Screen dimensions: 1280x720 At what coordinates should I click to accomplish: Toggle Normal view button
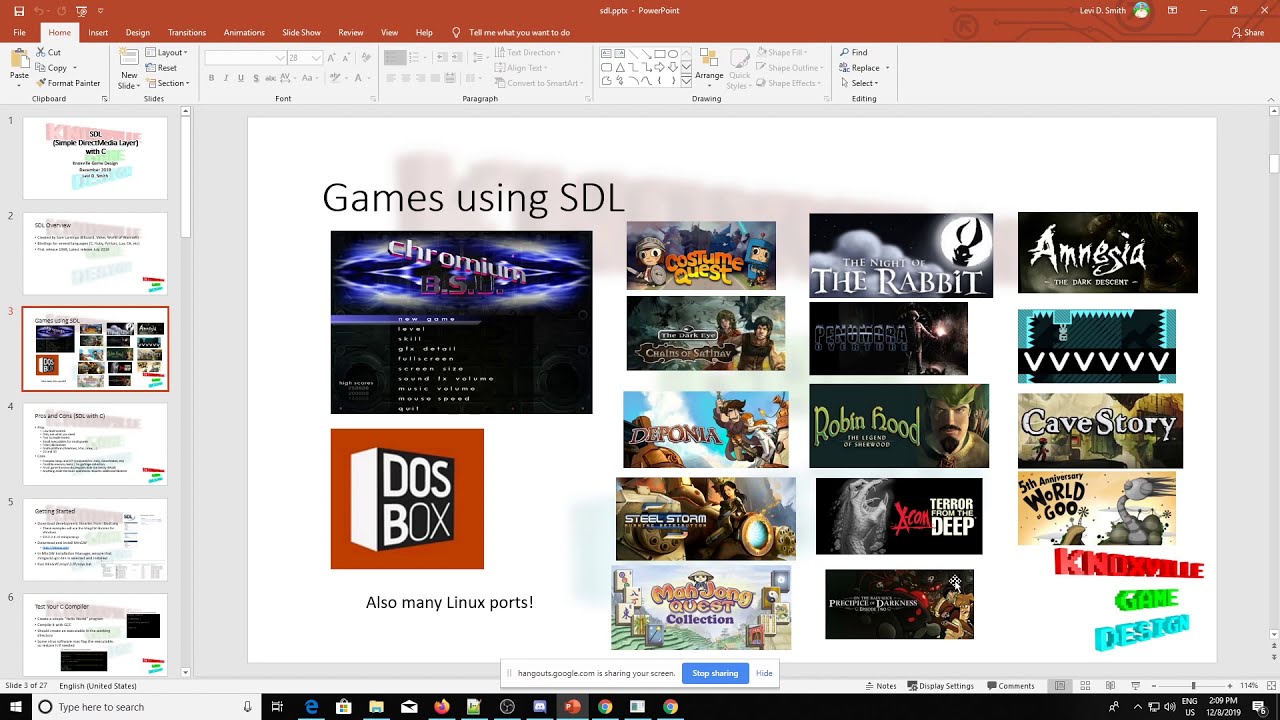(x=1059, y=686)
